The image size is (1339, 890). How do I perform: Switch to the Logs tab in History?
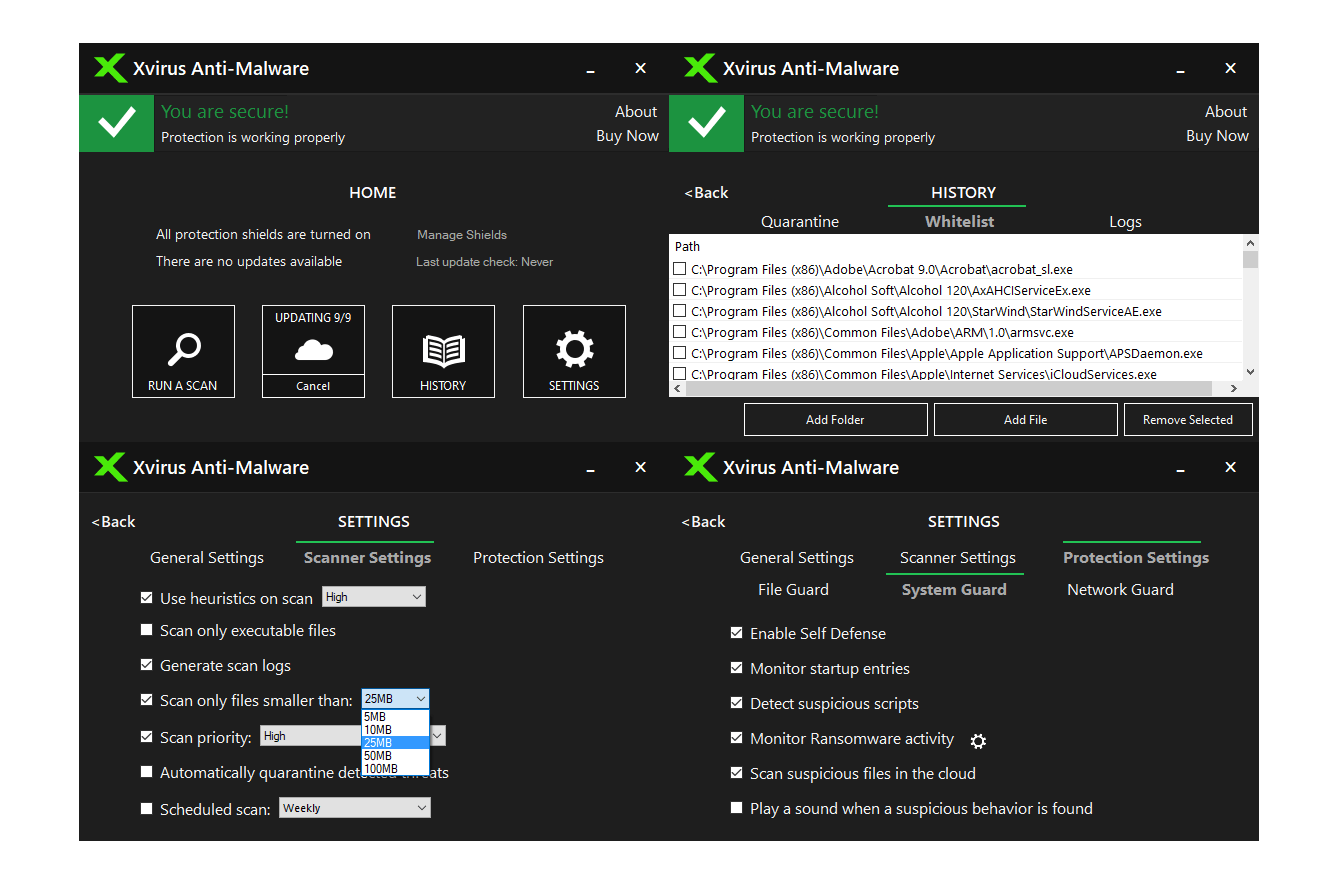click(1125, 222)
